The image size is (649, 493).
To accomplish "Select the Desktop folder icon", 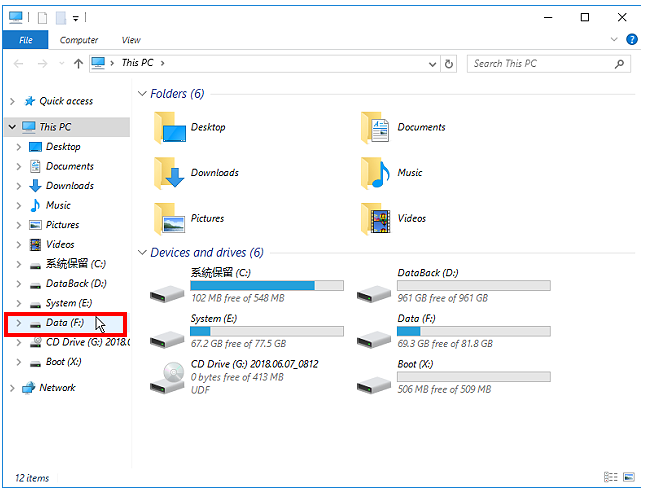I will point(170,127).
